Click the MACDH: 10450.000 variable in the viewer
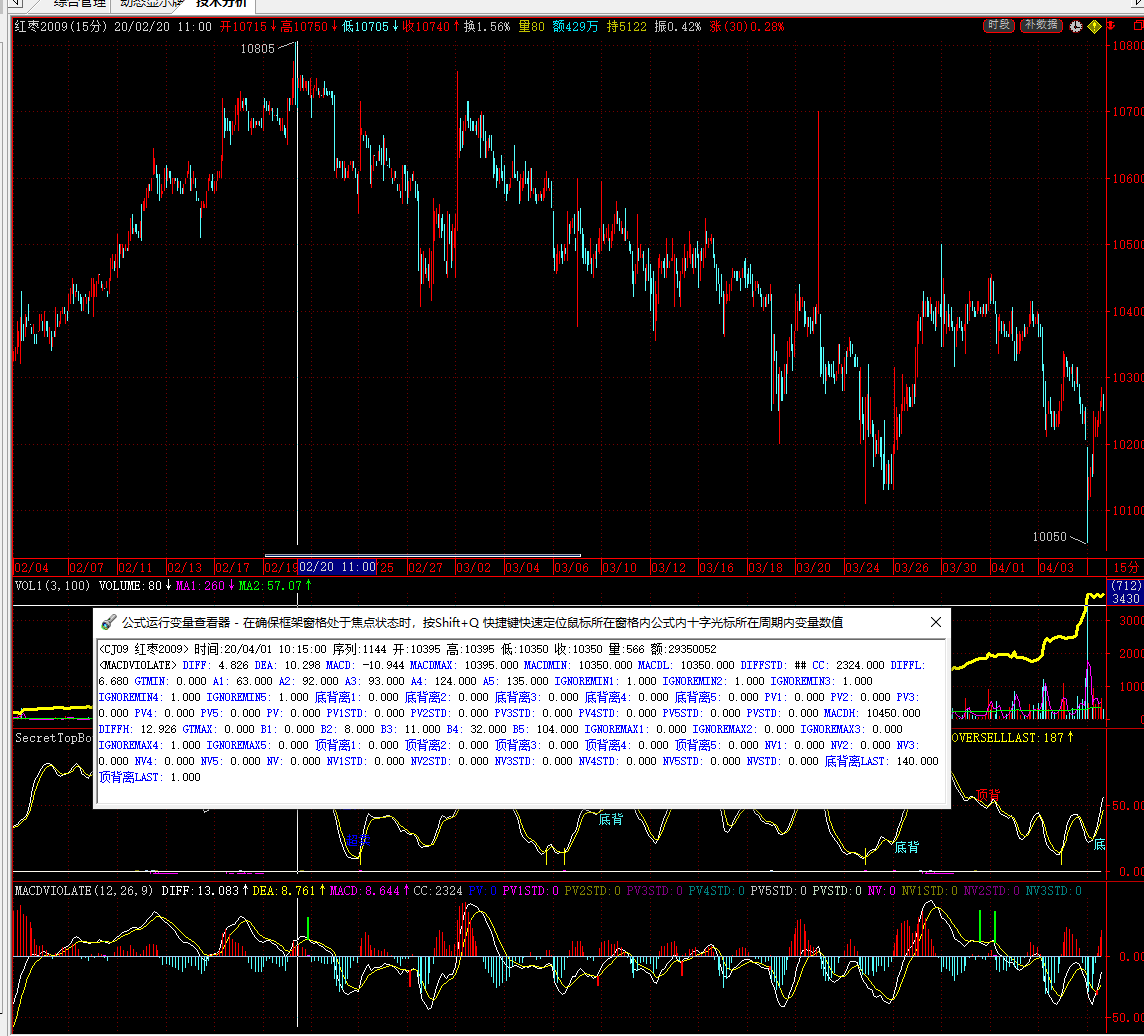1144x1036 pixels. [872, 714]
